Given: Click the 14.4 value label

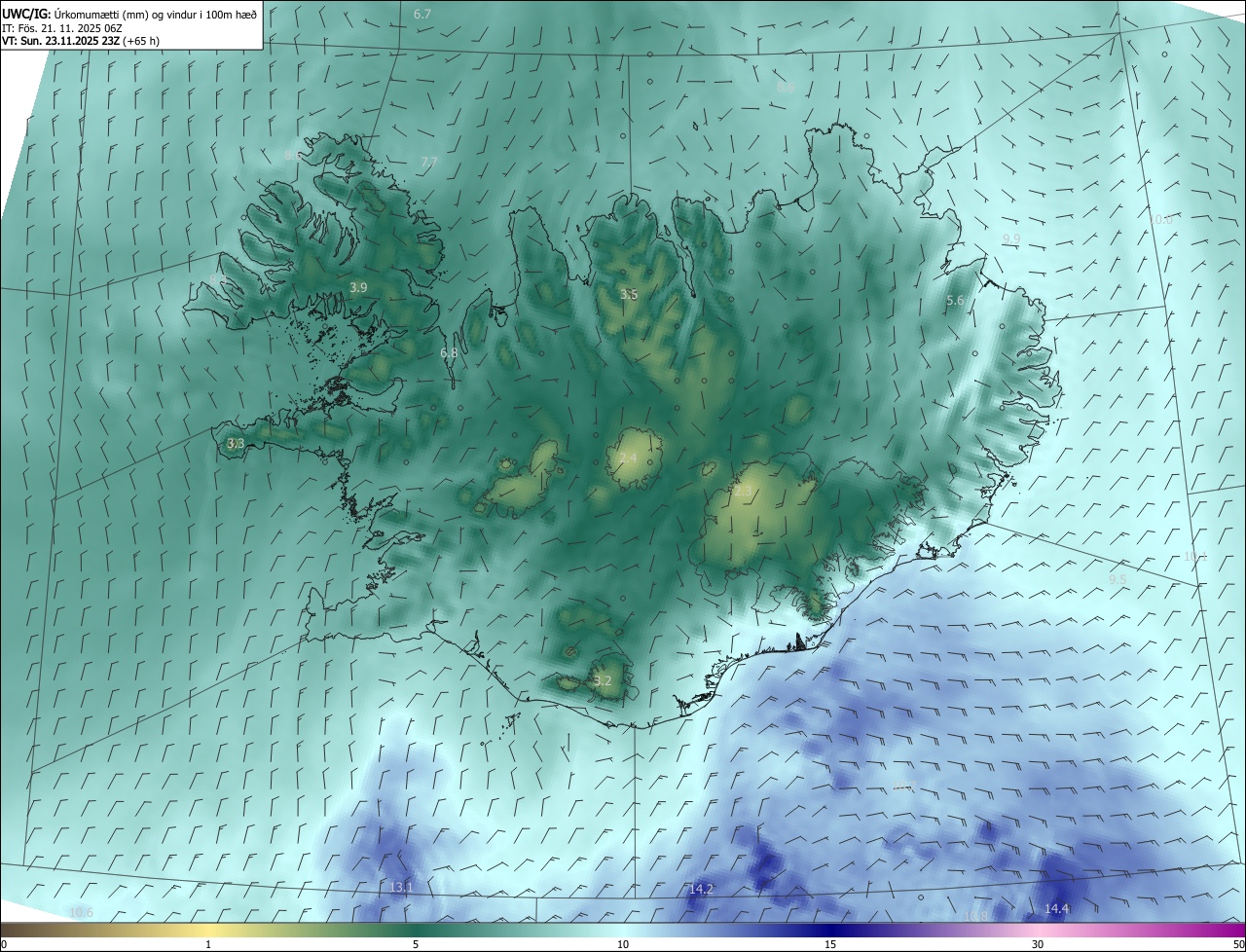Looking at the screenshot, I should [1056, 909].
